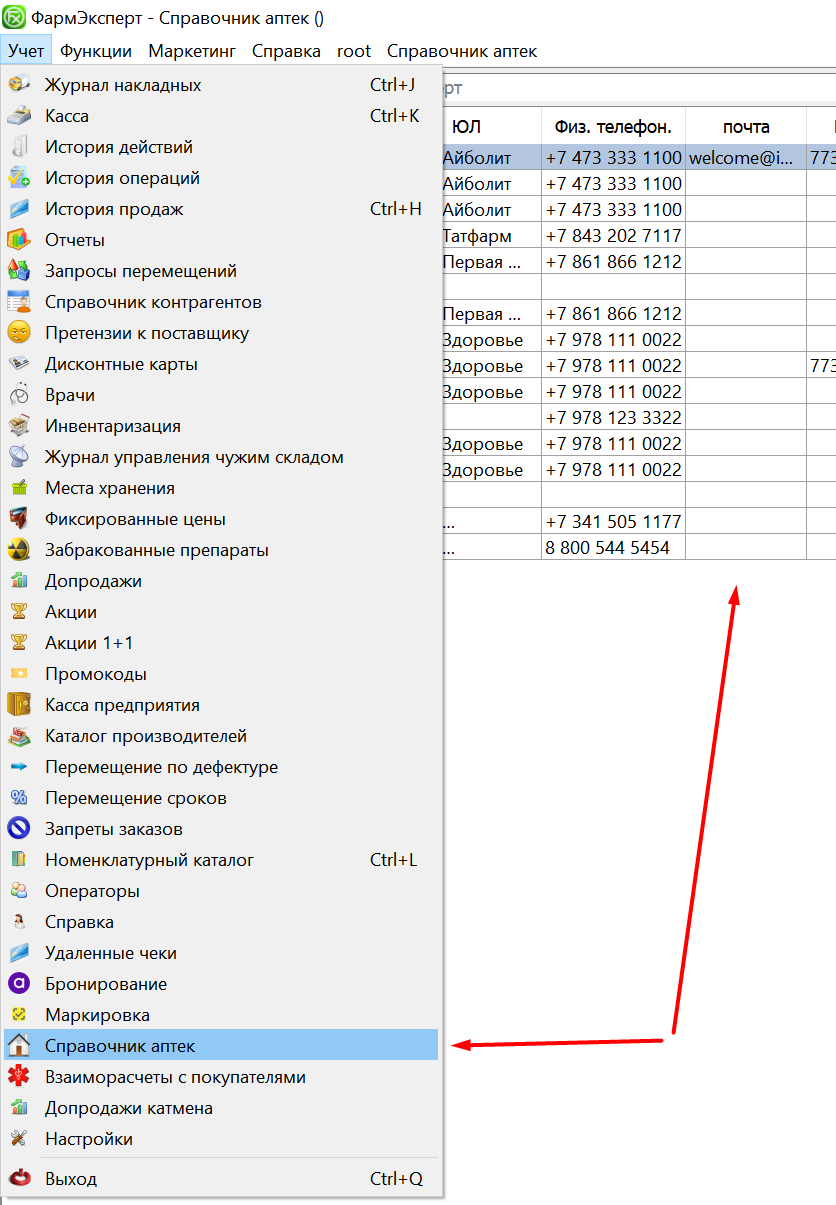
Task: Open Настройки from the Учет menu
Action: click(x=89, y=1139)
